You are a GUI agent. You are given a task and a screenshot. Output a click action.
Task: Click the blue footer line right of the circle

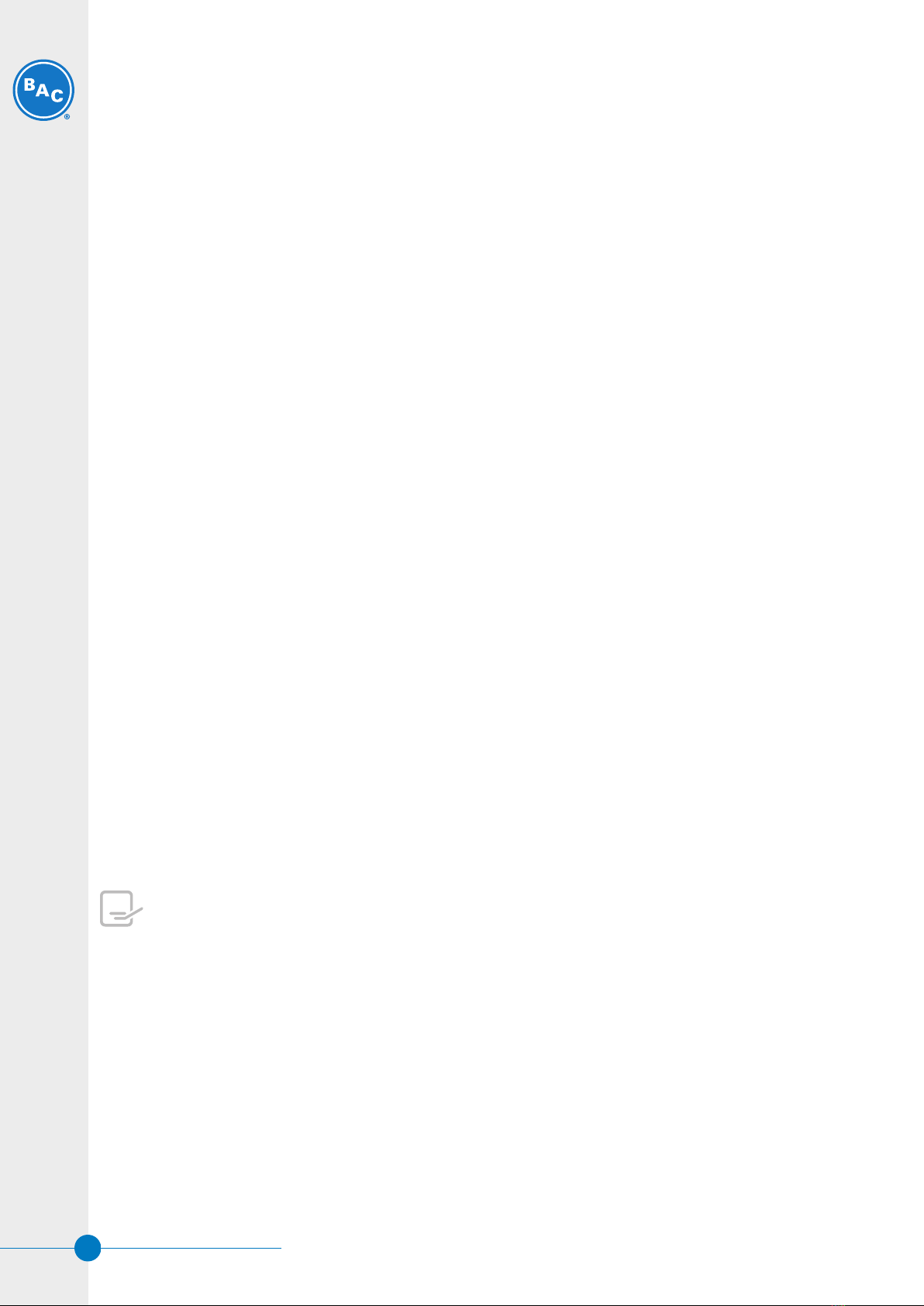pyautogui.click(x=191, y=1248)
